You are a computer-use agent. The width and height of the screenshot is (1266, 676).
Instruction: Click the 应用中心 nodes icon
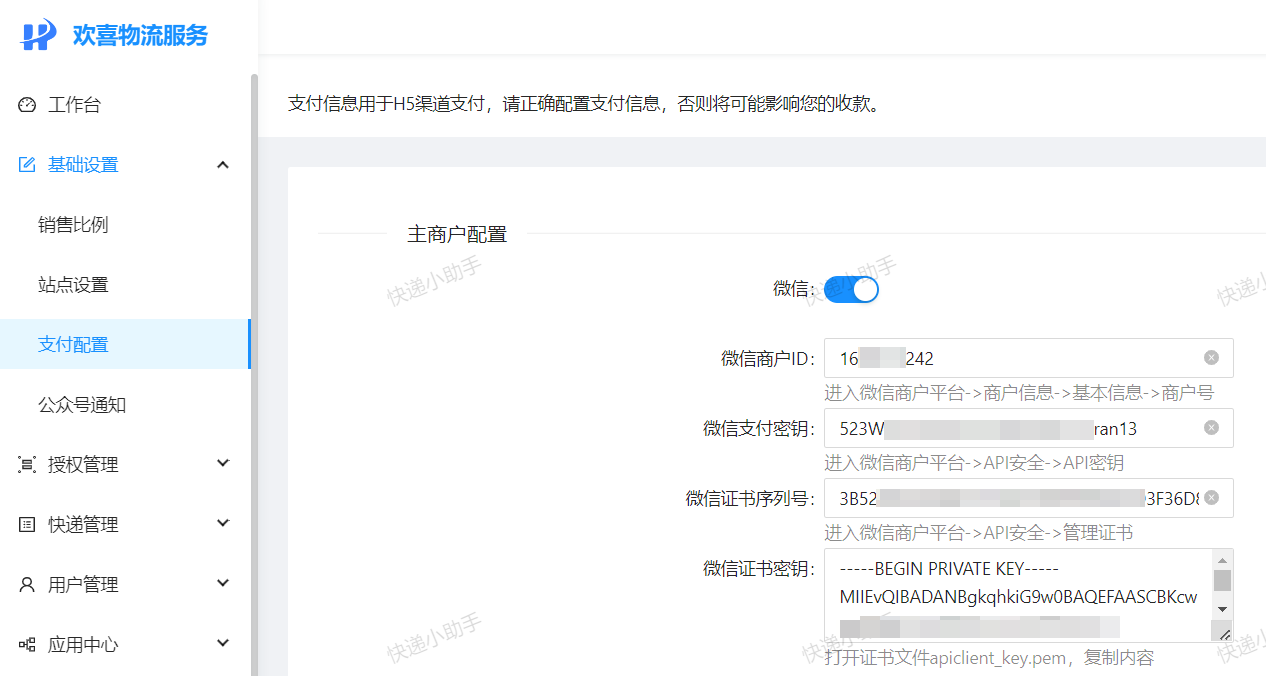point(27,645)
